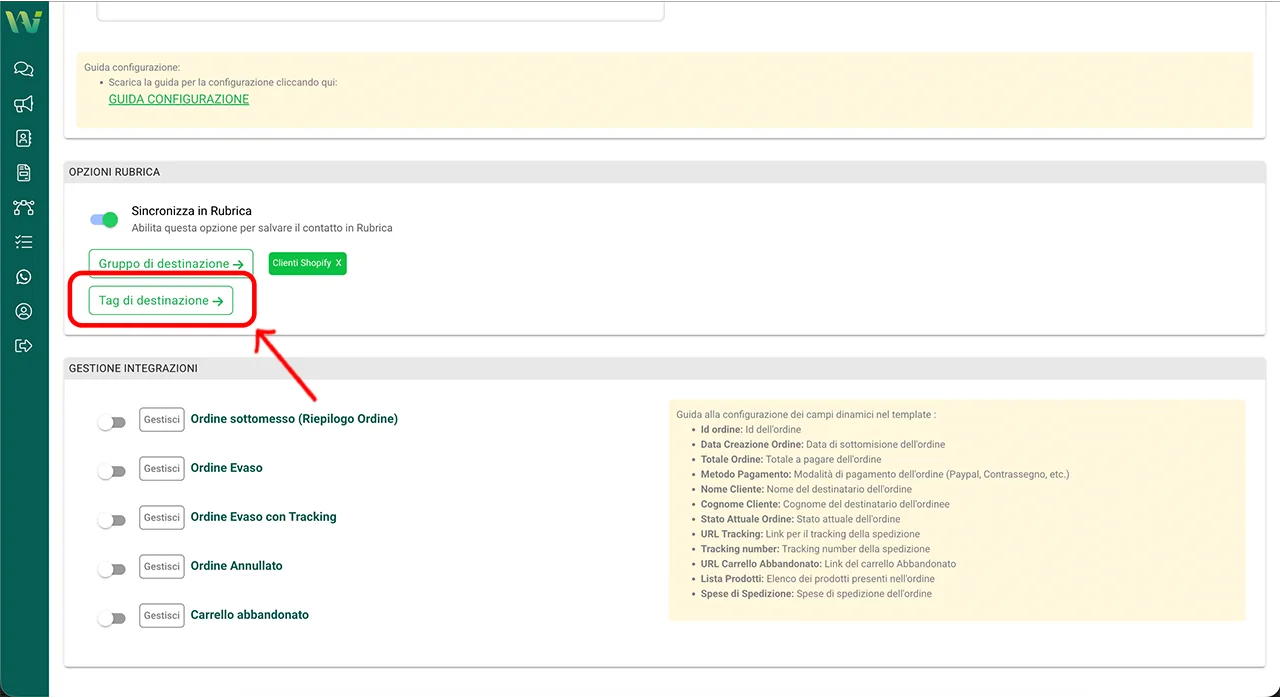Viewport: 1280px width, 698px height.
Task: Turn on the Carrello abbandonato toggle
Action: [112, 619]
